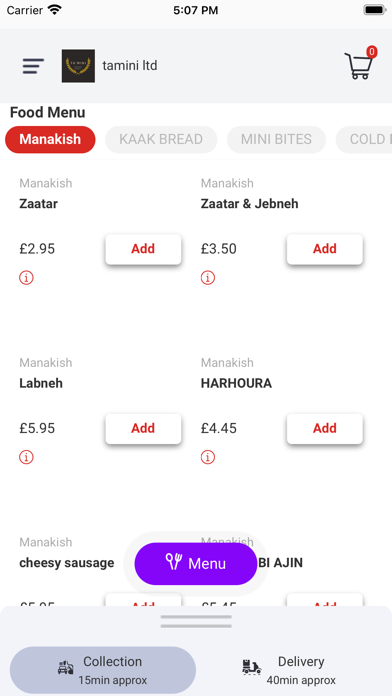
Task: Show Labneh info details icon
Action: point(26,457)
